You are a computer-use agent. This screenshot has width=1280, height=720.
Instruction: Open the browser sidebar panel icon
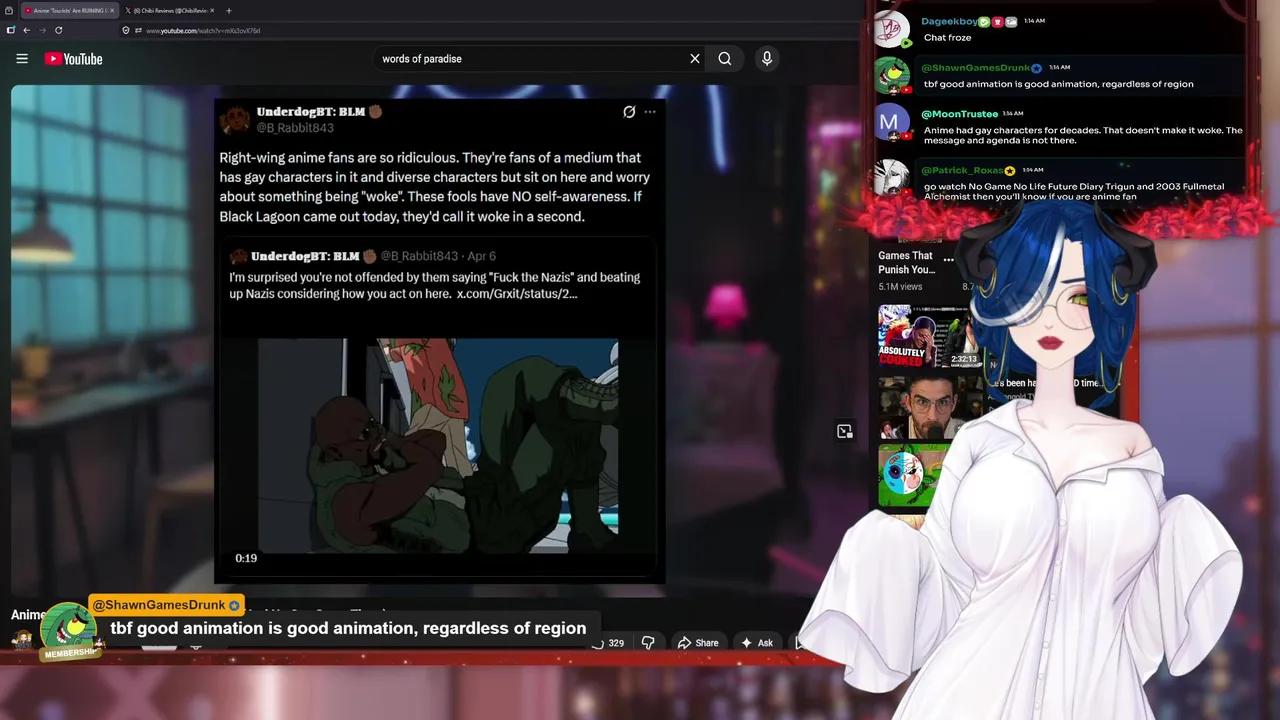coord(10,30)
